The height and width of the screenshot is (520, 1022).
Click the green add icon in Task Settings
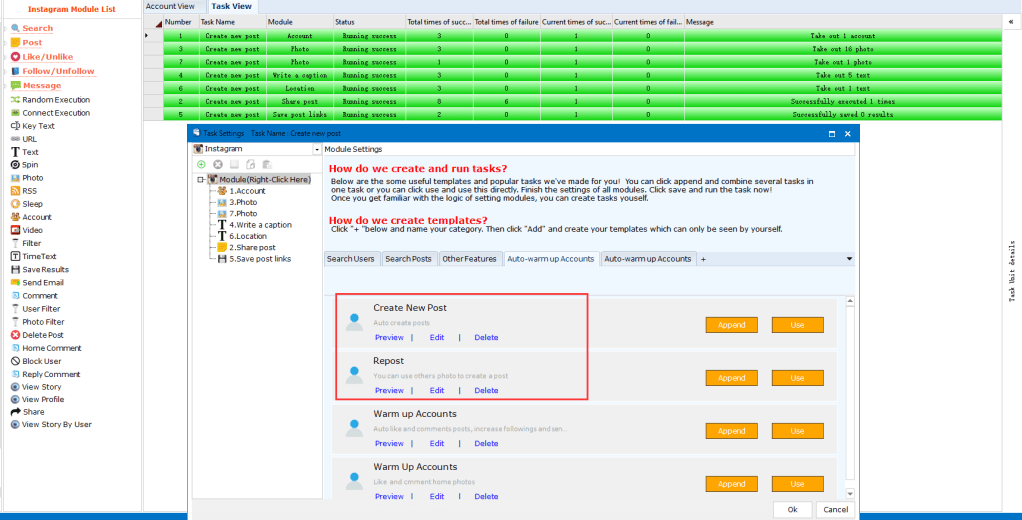click(x=201, y=164)
